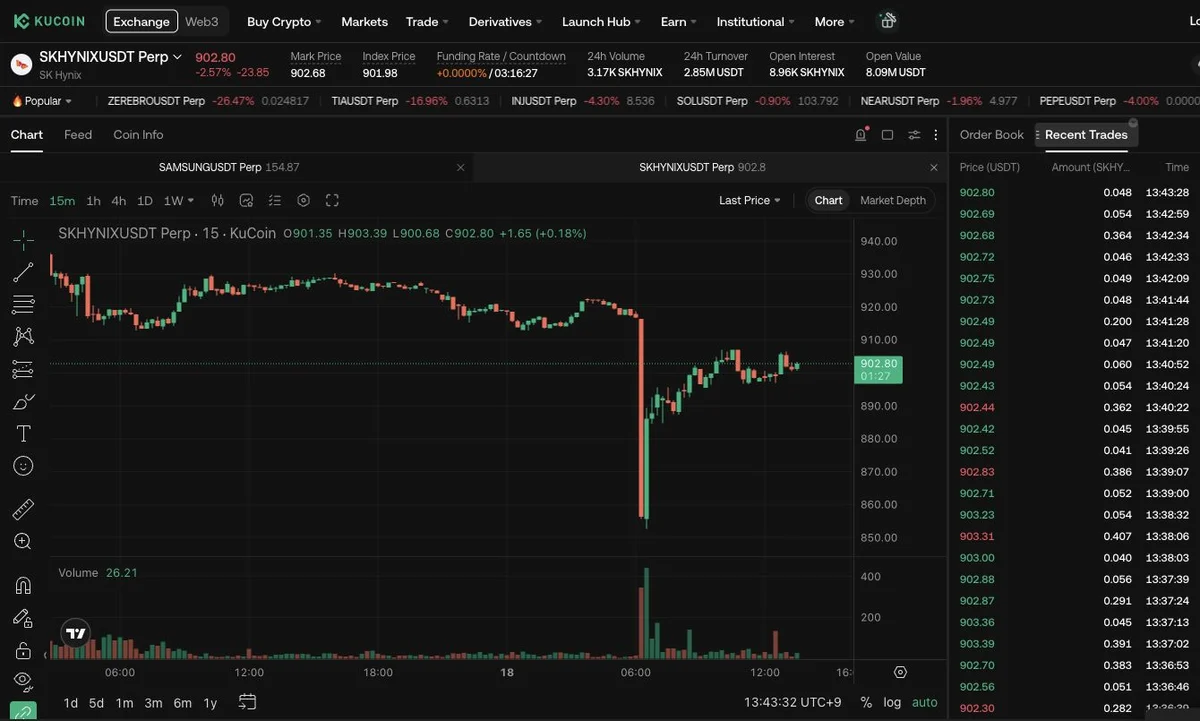1200x721 pixels.
Task: Expand the Institutional dropdown menu
Action: (756, 21)
